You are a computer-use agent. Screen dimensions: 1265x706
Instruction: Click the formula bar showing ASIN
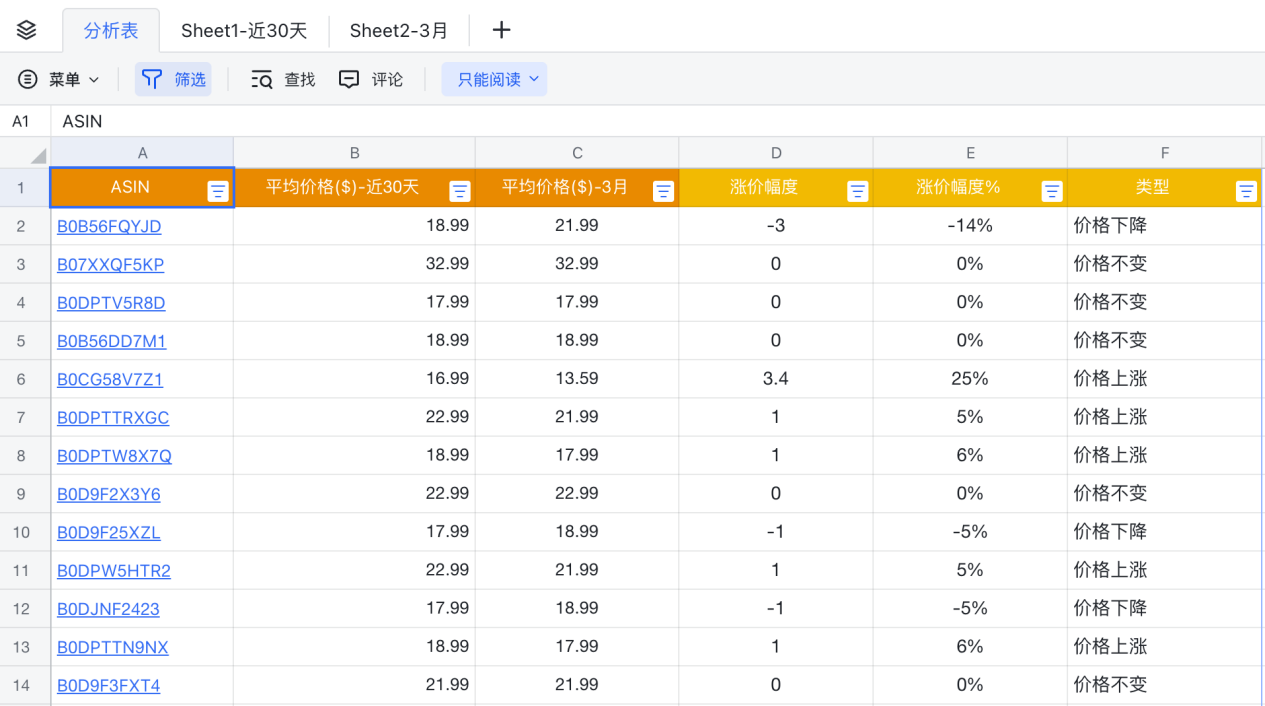(x=600, y=121)
